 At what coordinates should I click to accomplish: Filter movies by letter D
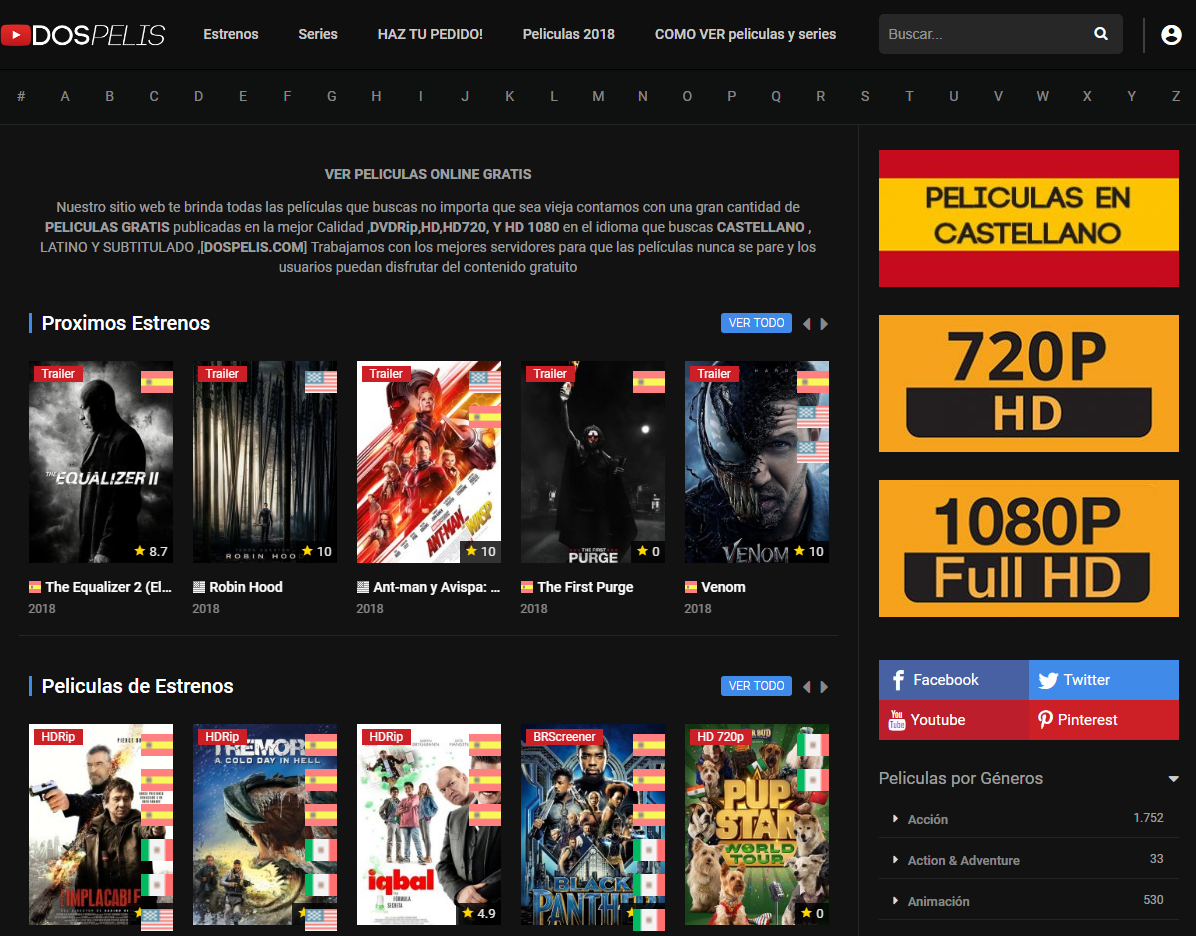[x=198, y=96]
